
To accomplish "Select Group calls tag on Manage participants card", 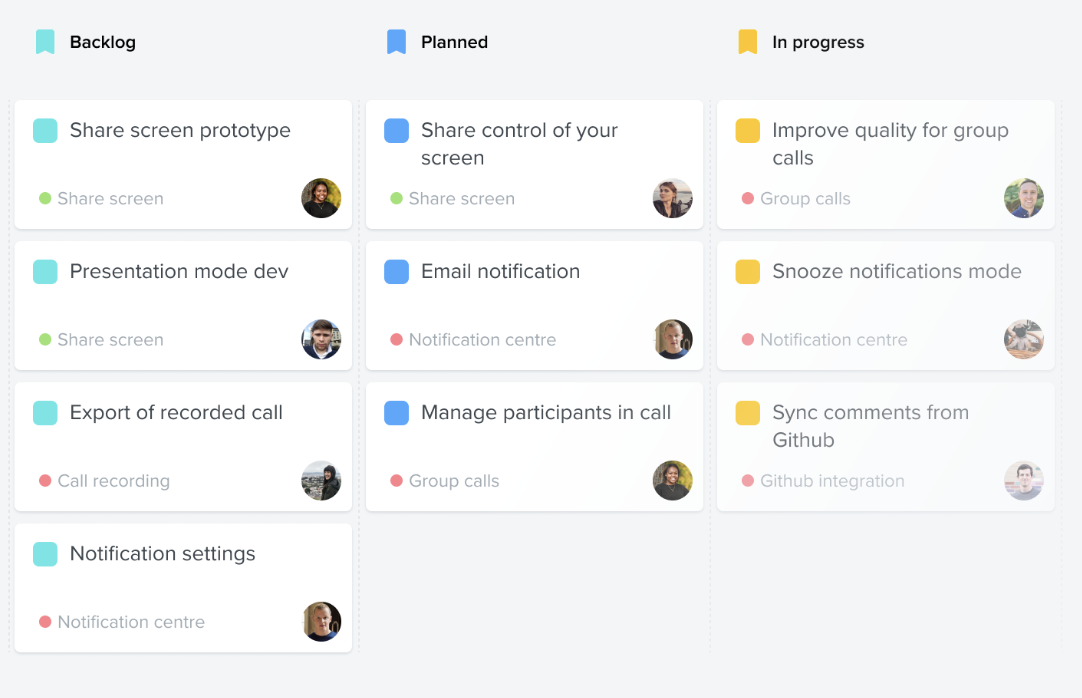I will [453, 481].
